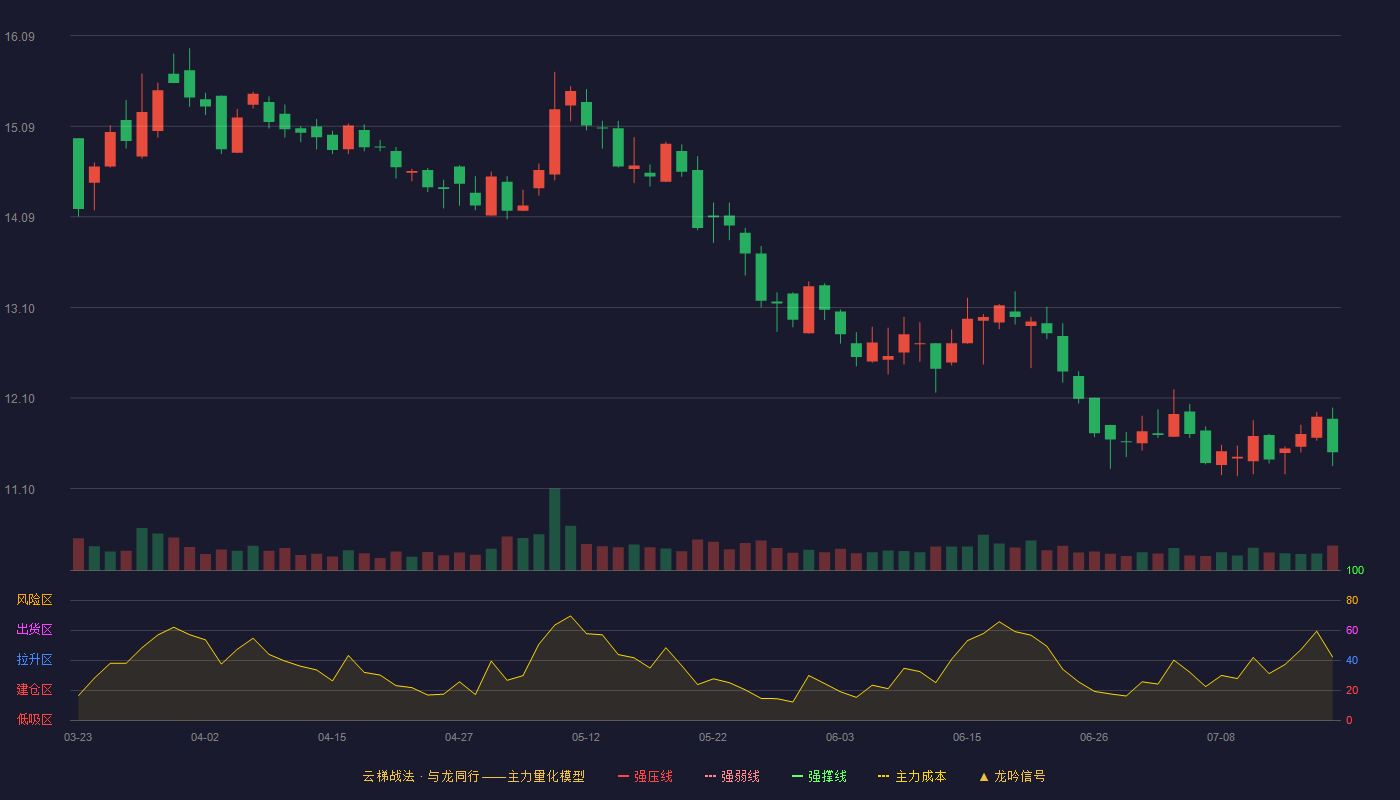Click the 04-02 date label

click(205, 737)
